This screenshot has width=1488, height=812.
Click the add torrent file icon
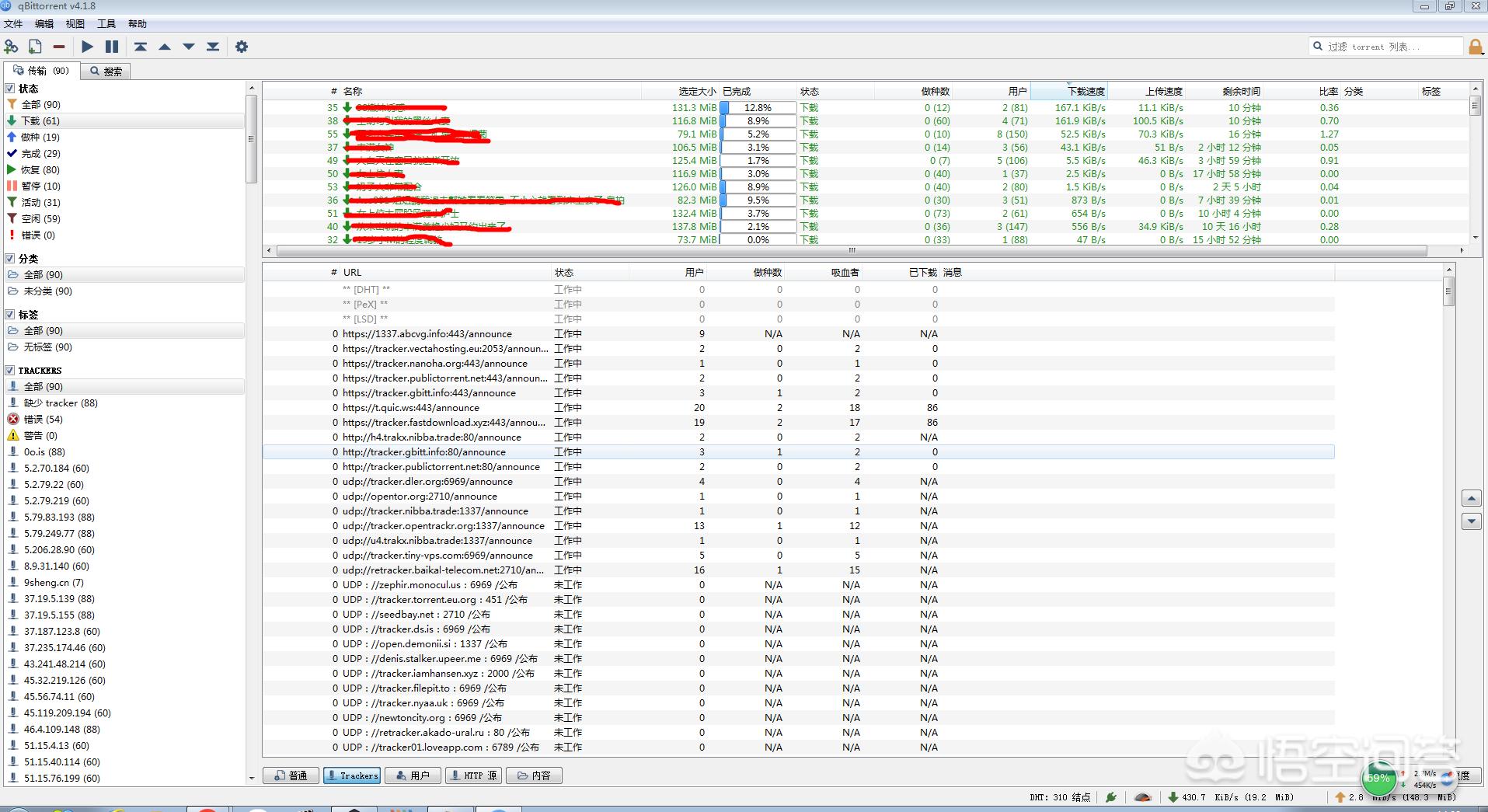[x=35, y=47]
